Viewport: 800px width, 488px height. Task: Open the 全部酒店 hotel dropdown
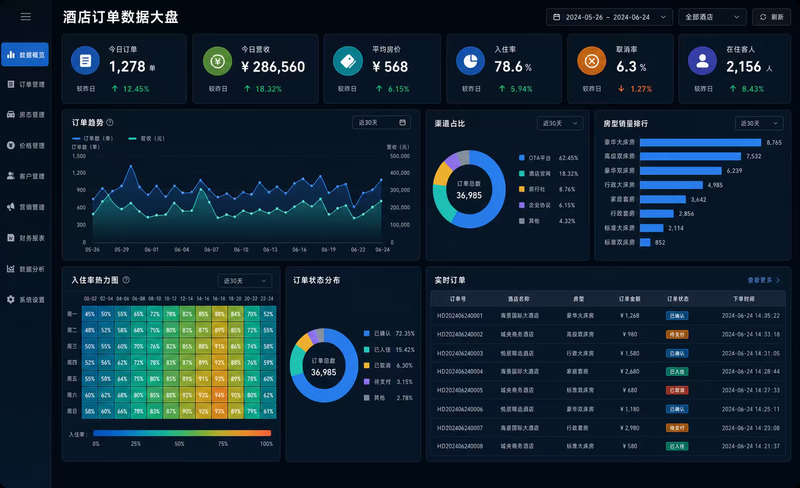pyautogui.click(x=712, y=17)
